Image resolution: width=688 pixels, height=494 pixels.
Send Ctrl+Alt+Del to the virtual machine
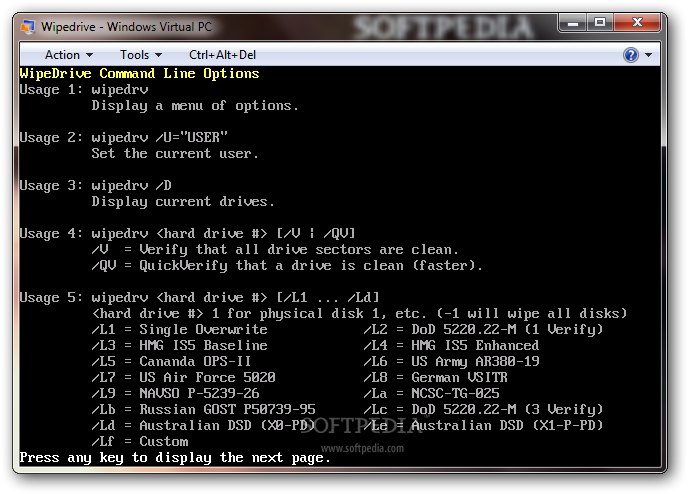coord(222,55)
